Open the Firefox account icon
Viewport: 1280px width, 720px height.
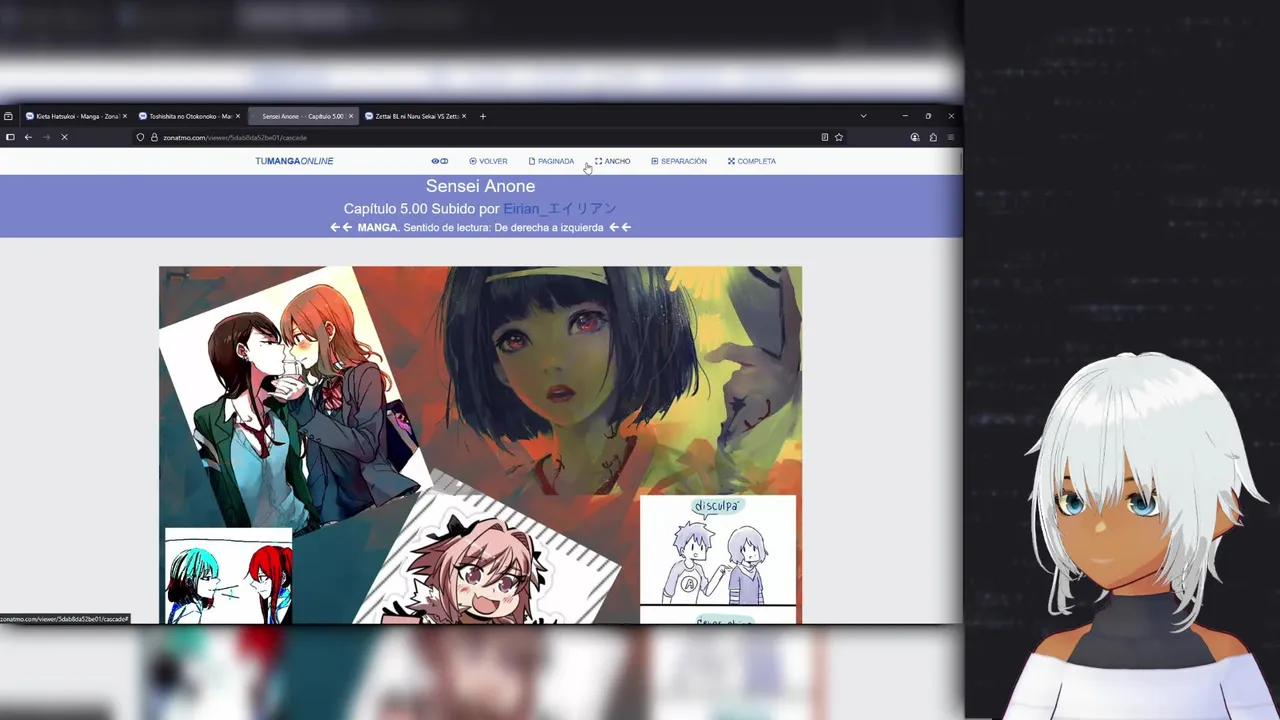coord(915,137)
